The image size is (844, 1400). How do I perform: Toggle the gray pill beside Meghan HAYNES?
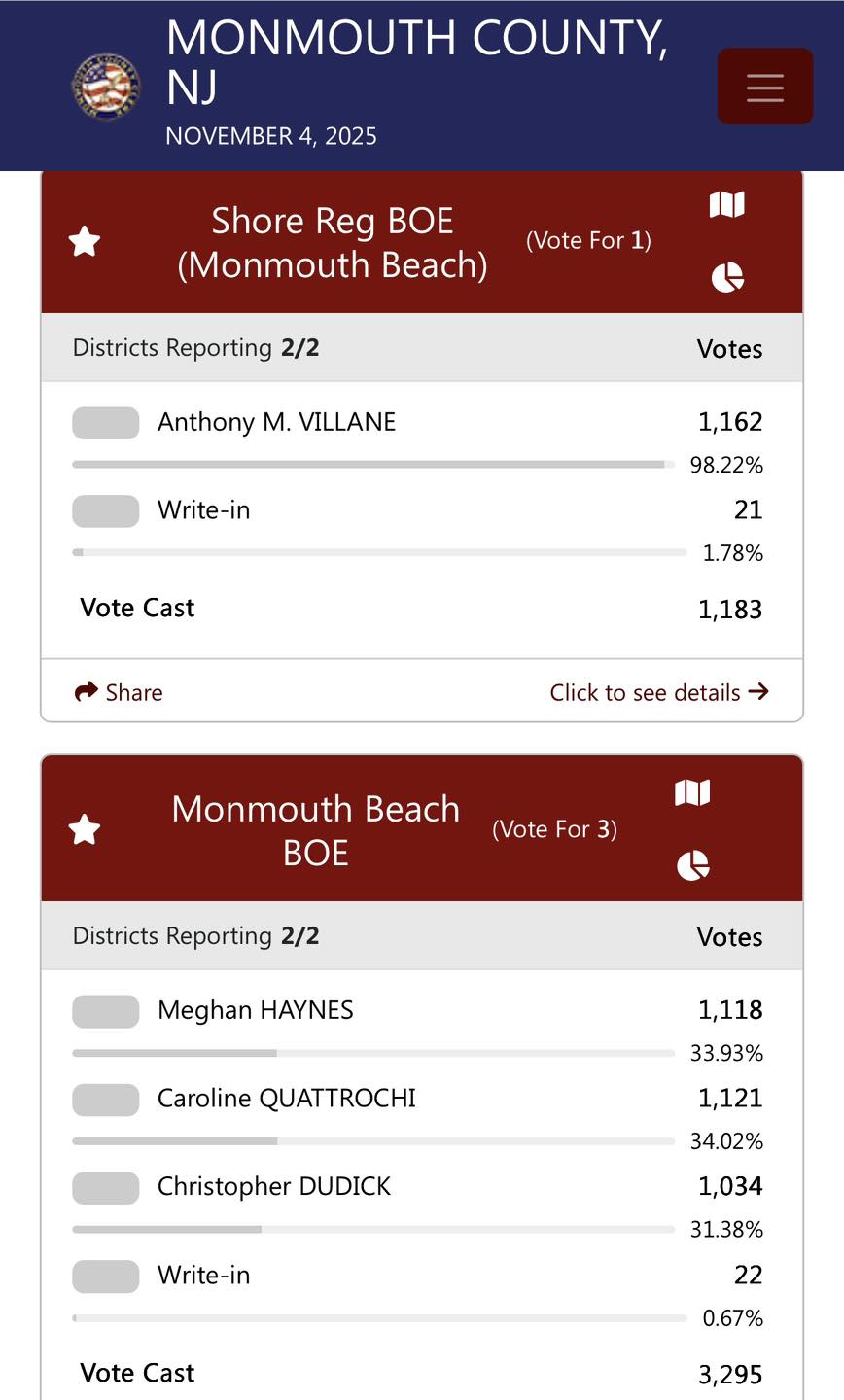click(x=106, y=1011)
